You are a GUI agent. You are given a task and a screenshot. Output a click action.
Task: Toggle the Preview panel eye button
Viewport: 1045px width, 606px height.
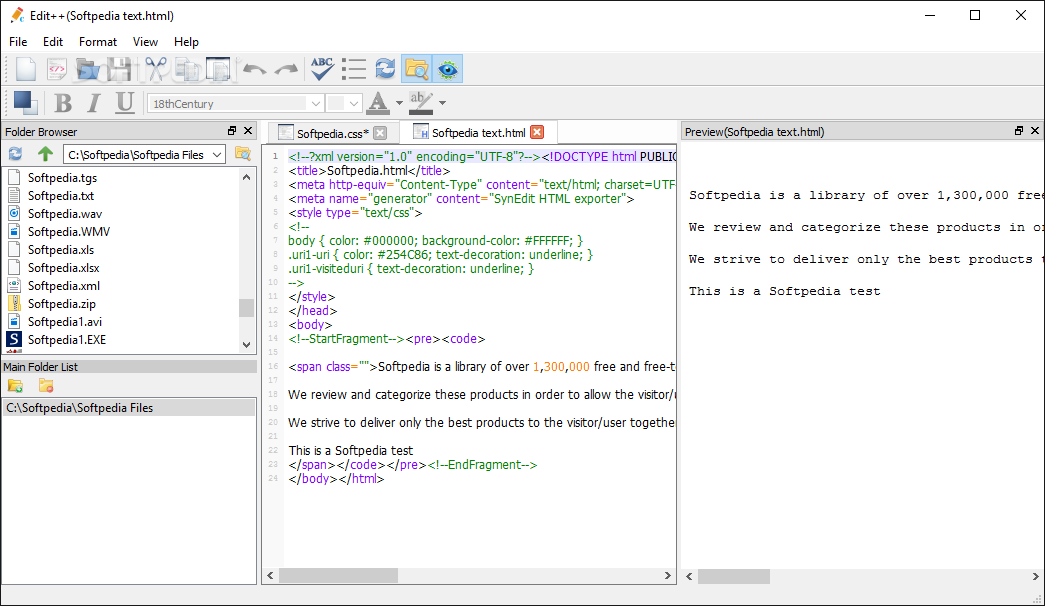pyautogui.click(x=448, y=69)
